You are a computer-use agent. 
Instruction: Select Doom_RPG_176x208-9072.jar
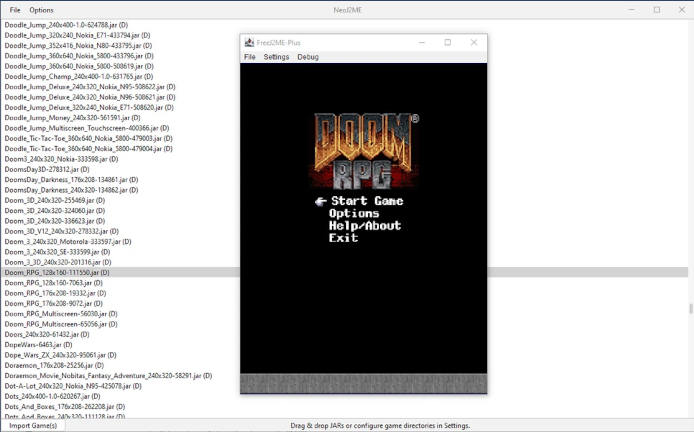point(53,304)
